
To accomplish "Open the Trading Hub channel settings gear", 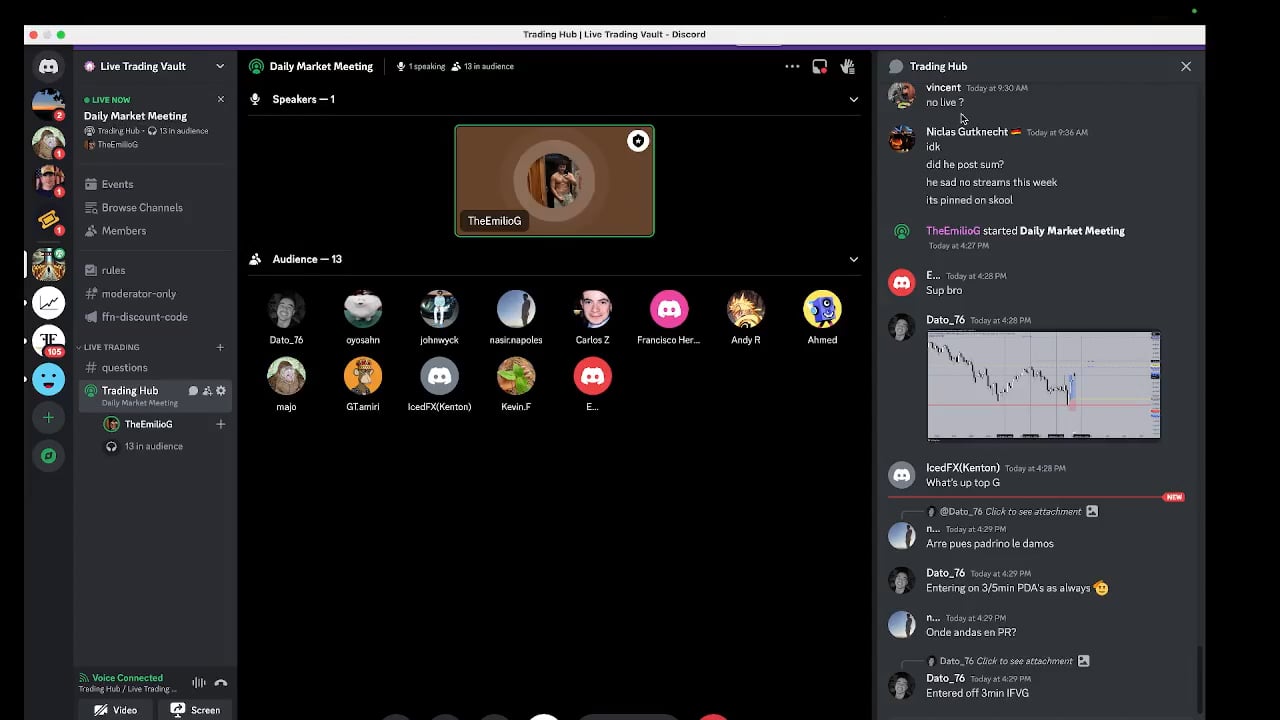I will click(x=221, y=391).
